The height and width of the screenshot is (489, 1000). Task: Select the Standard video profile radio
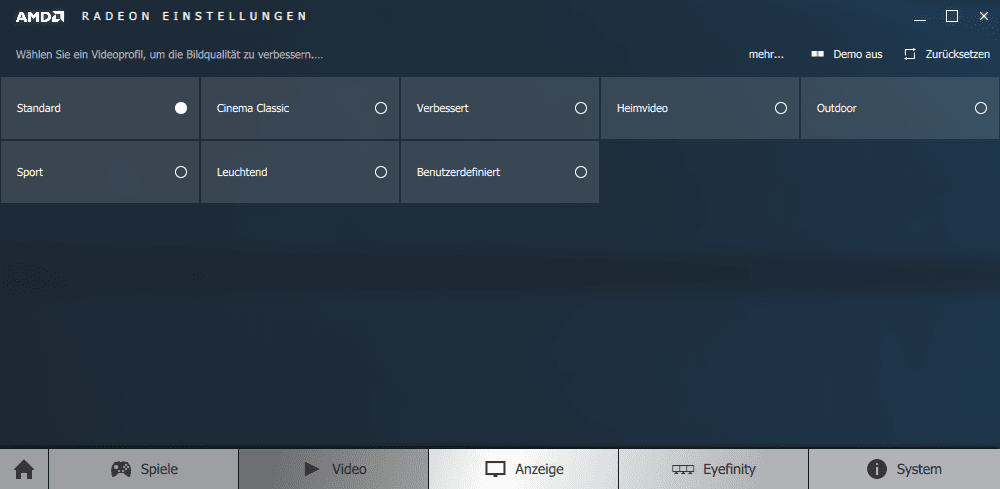pyautogui.click(x=181, y=108)
